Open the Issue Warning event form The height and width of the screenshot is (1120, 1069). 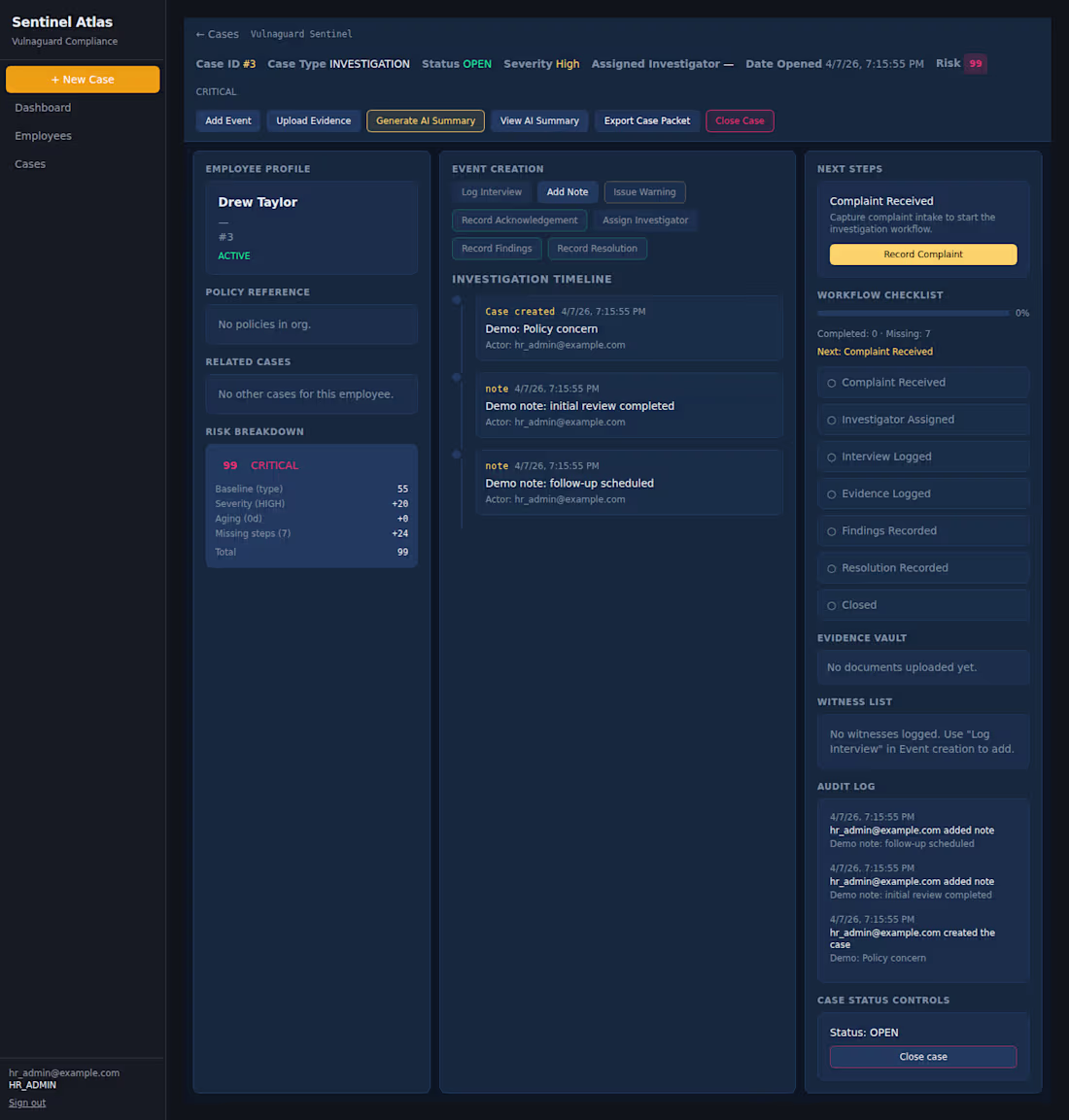click(x=644, y=191)
